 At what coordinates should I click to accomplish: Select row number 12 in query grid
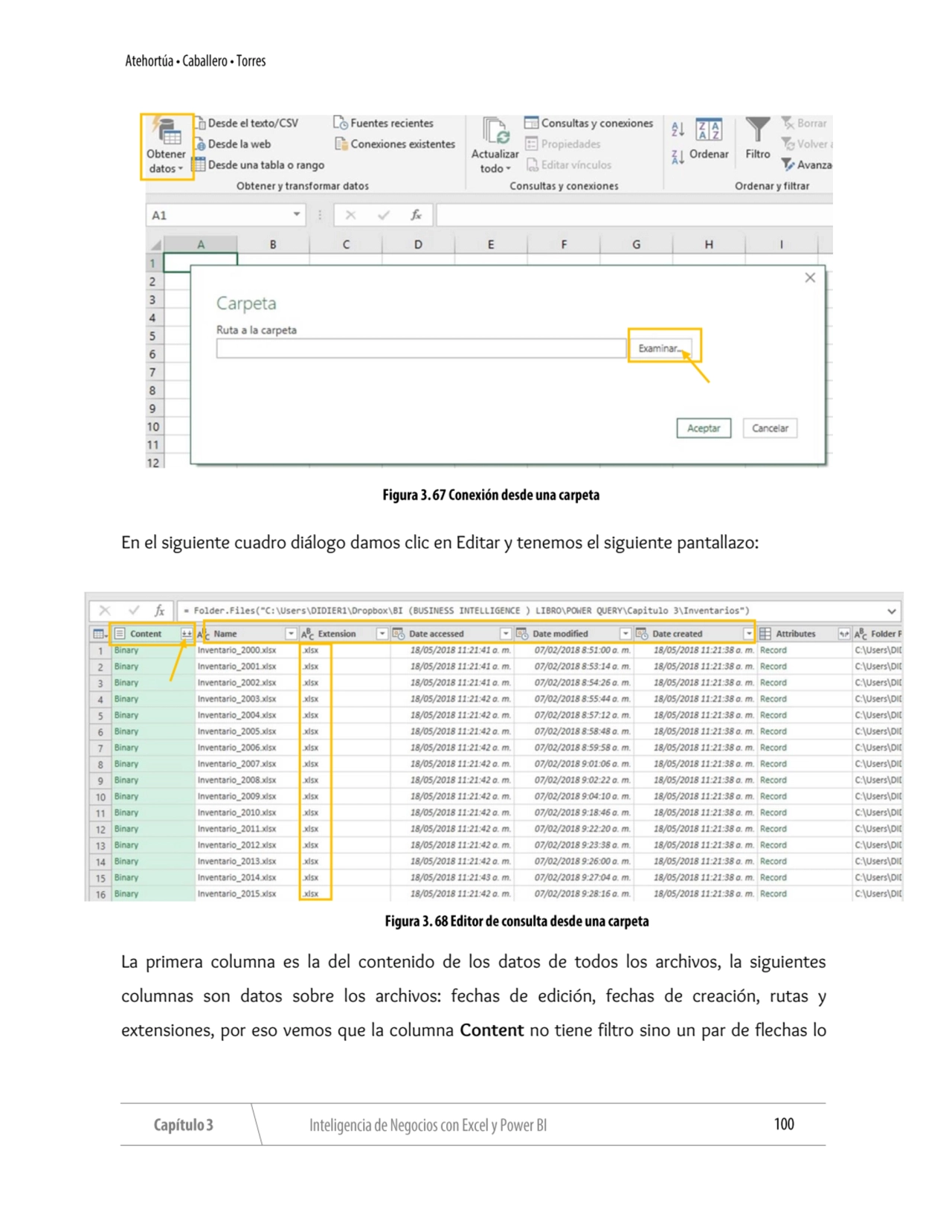[100, 830]
